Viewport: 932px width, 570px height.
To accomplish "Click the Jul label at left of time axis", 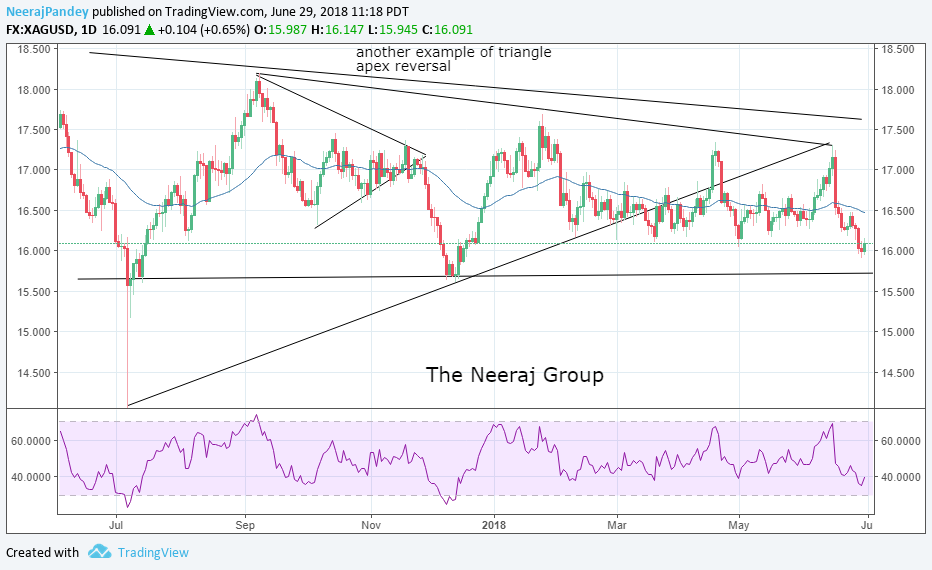I will [116, 525].
